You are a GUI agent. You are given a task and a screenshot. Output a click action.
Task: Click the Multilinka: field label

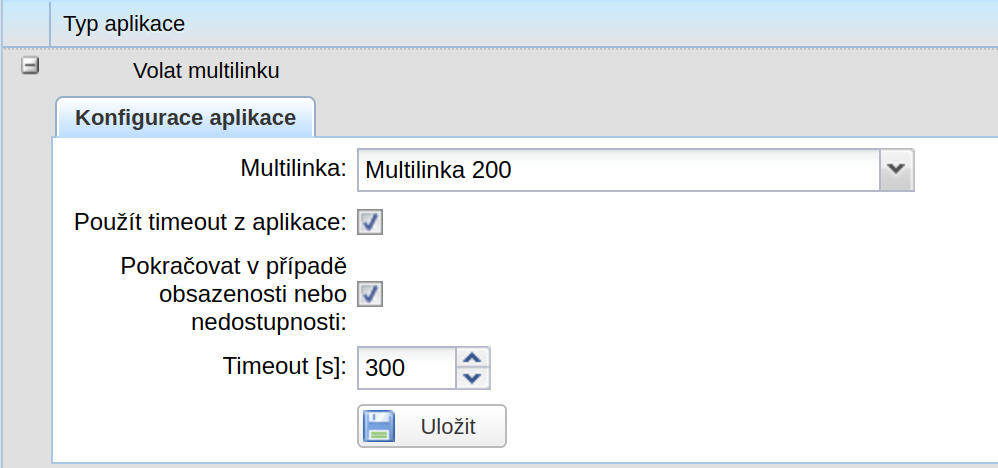(x=293, y=168)
